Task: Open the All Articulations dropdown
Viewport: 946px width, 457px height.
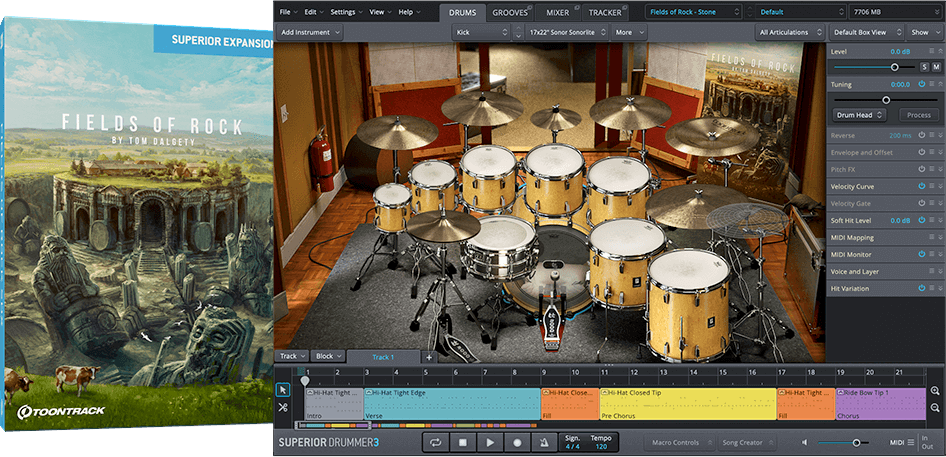Action: pos(788,32)
